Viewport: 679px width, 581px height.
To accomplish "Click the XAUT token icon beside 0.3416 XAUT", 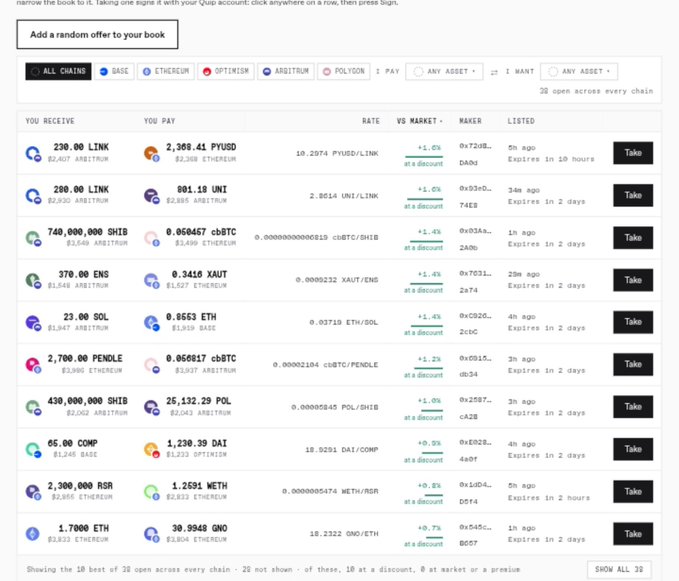I will [x=152, y=281].
